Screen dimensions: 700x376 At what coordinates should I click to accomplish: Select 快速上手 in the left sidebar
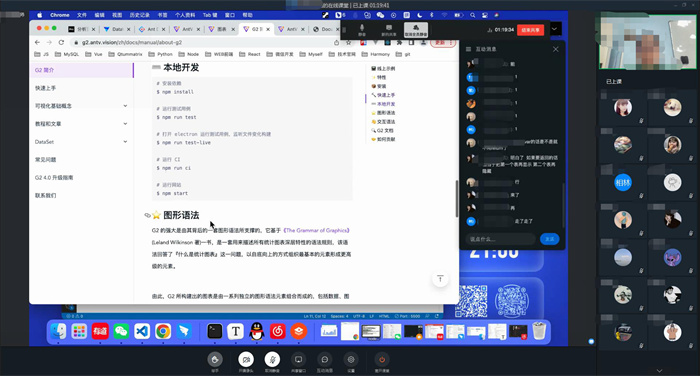tap(46, 88)
